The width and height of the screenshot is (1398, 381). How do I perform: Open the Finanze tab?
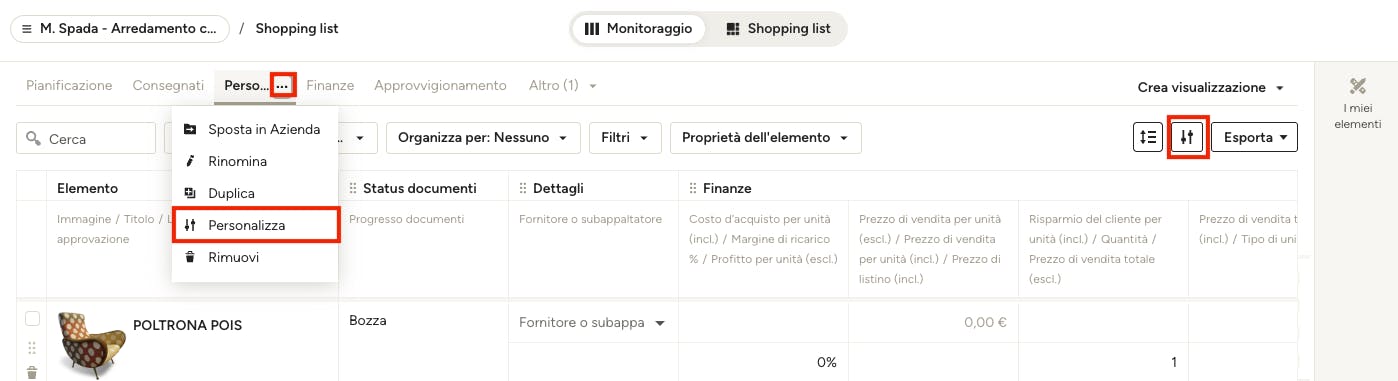tap(330, 86)
